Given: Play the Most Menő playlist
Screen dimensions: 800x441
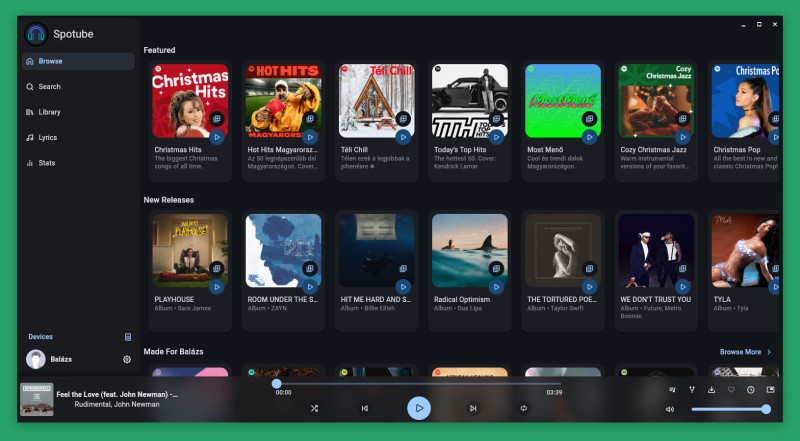Looking at the screenshot, I should (589, 137).
